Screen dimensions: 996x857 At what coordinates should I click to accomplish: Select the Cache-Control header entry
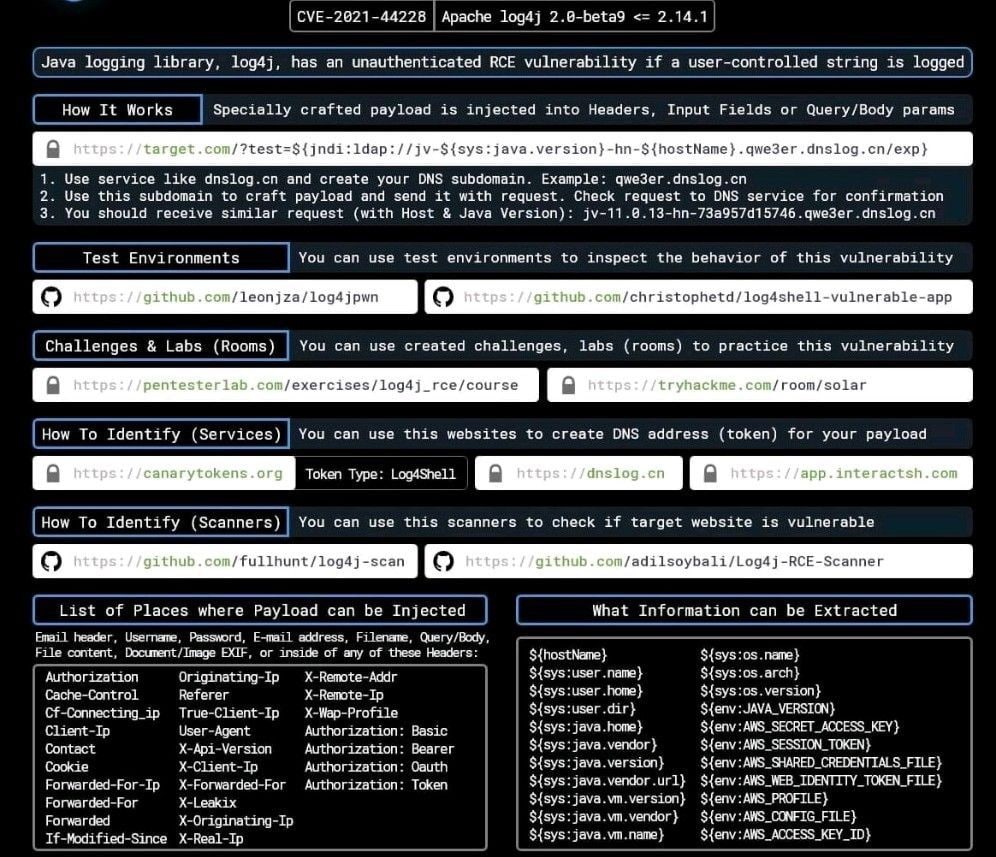91,695
